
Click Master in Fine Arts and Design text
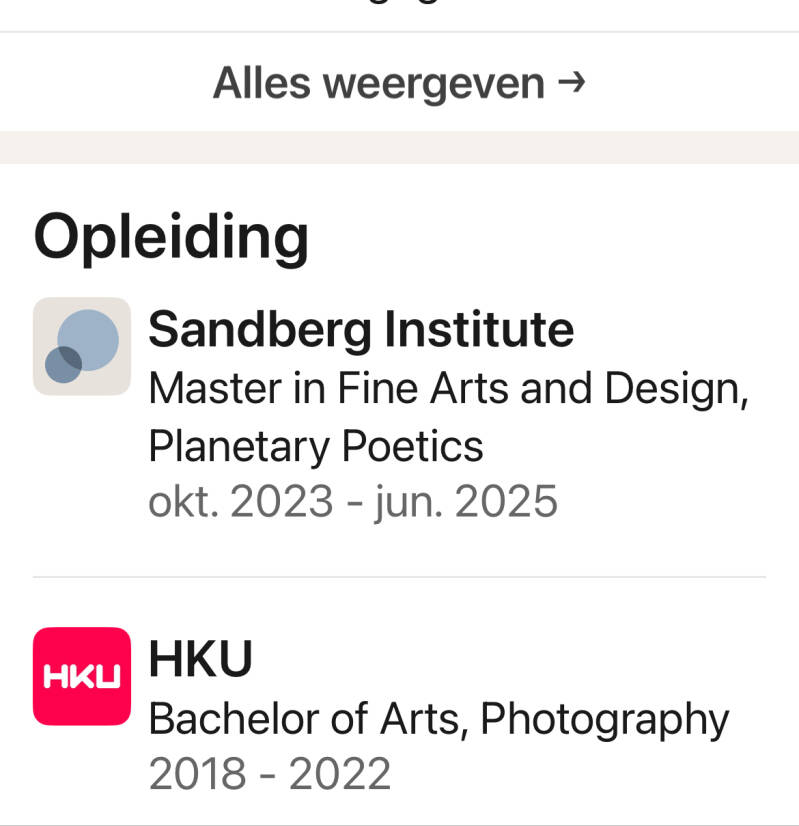[448, 388]
